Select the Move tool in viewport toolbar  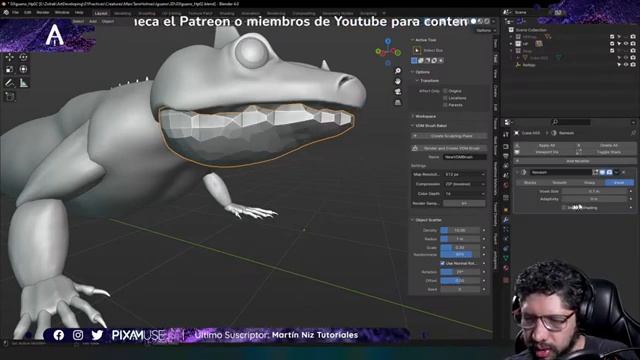tap(9, 57)
